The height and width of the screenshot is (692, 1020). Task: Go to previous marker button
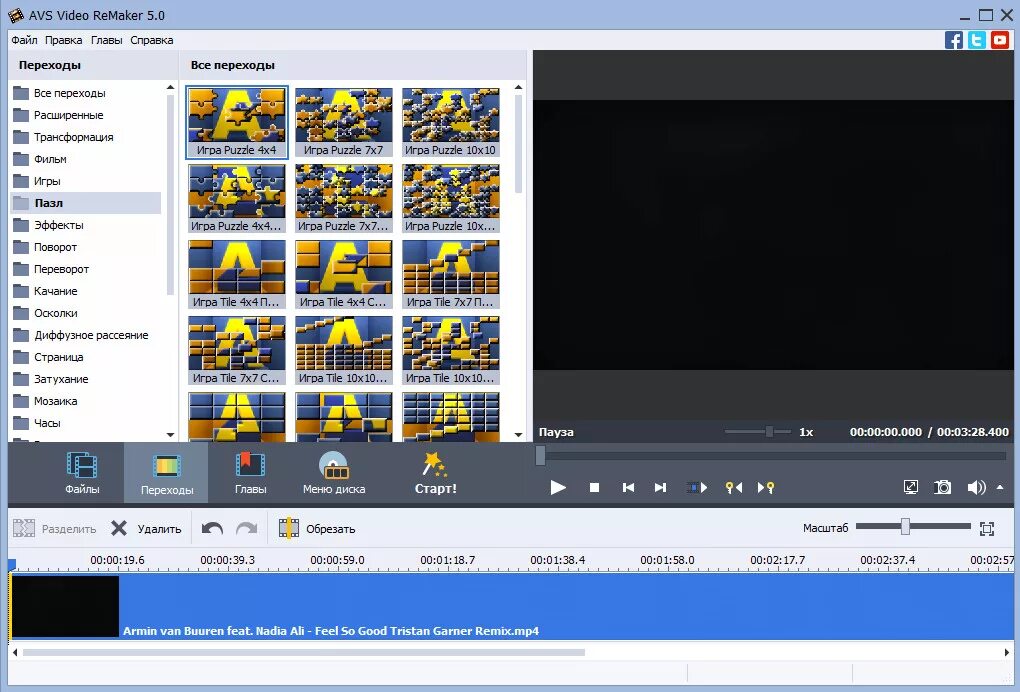734,487
